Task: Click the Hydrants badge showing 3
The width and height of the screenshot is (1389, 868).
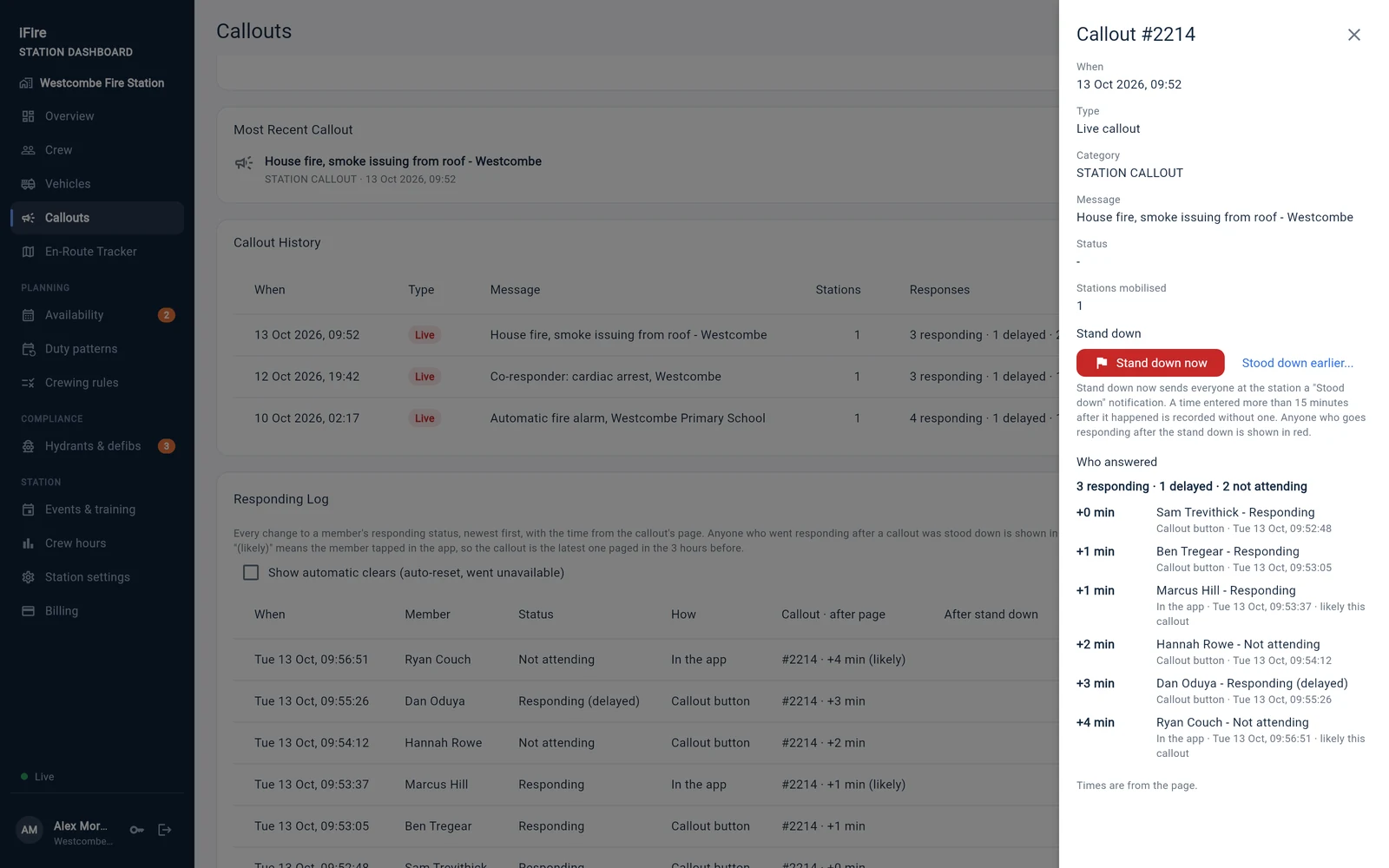Action: [x=167, y=446]
